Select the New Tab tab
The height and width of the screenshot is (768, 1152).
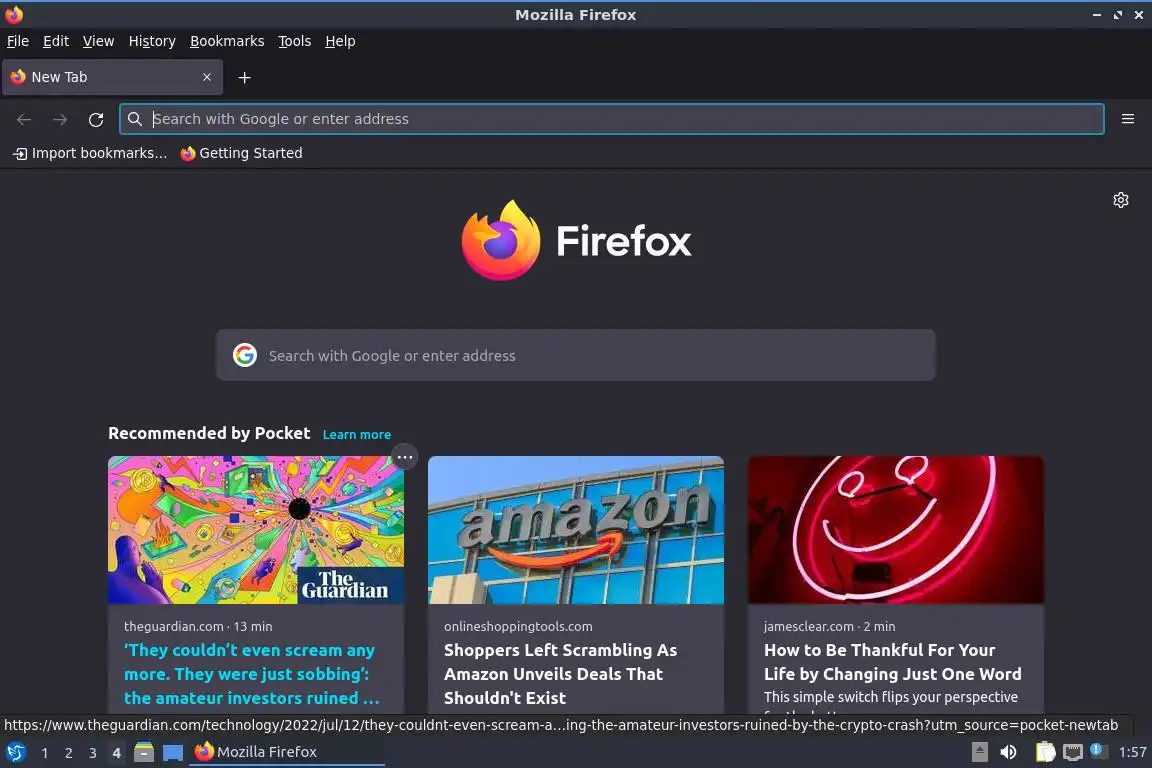(112, 77)
